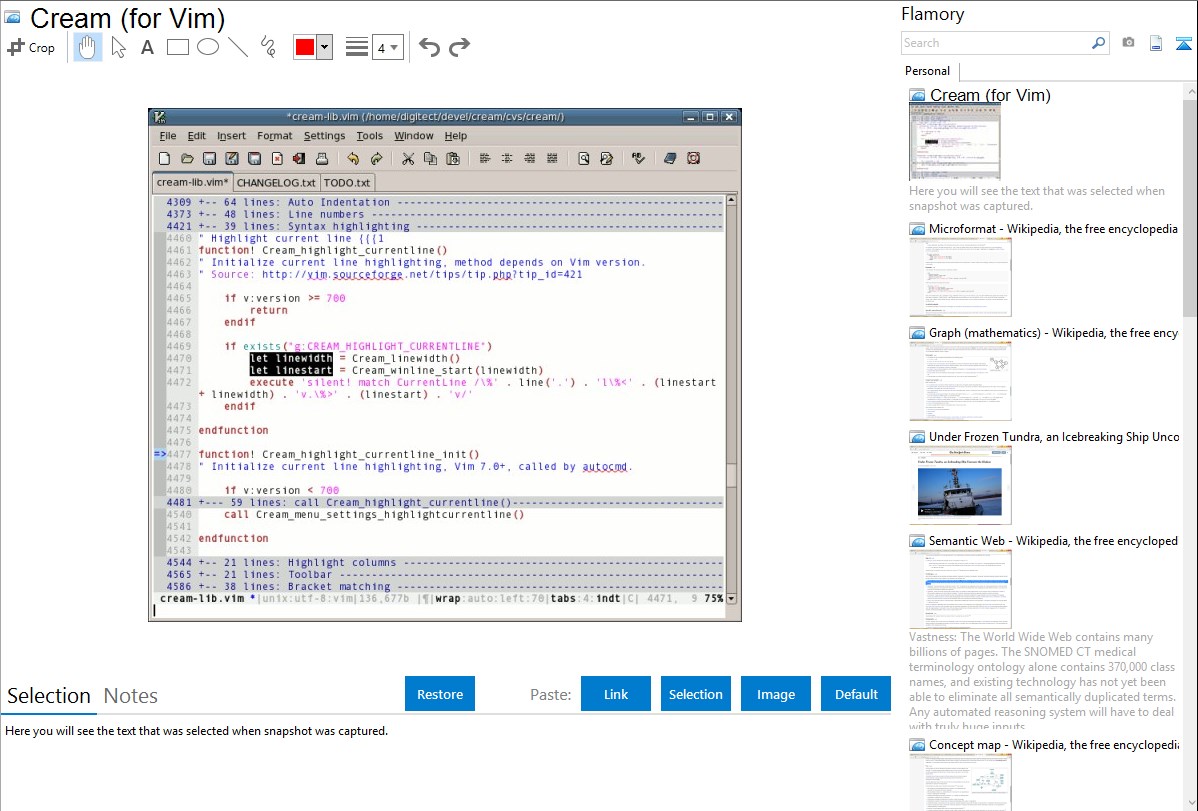Open the Format menu in Cream window
1198x811 pixels.
(275, 136)
